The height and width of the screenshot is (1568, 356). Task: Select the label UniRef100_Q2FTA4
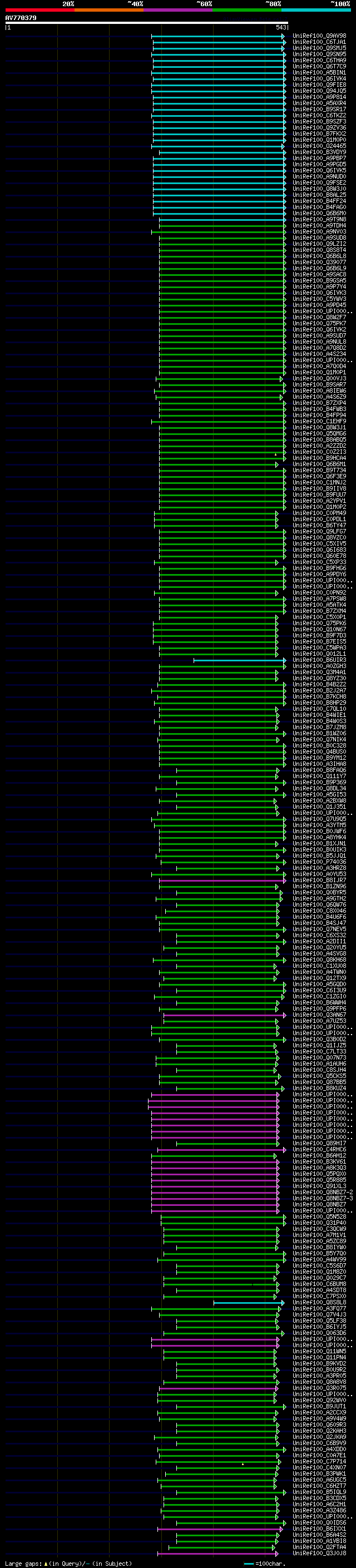[x=319, y=1547]
